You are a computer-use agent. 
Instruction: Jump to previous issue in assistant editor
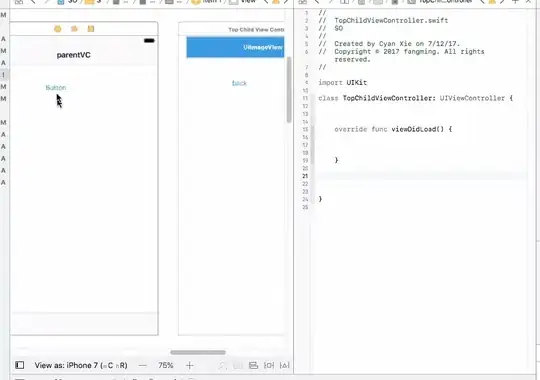point(482,2)
